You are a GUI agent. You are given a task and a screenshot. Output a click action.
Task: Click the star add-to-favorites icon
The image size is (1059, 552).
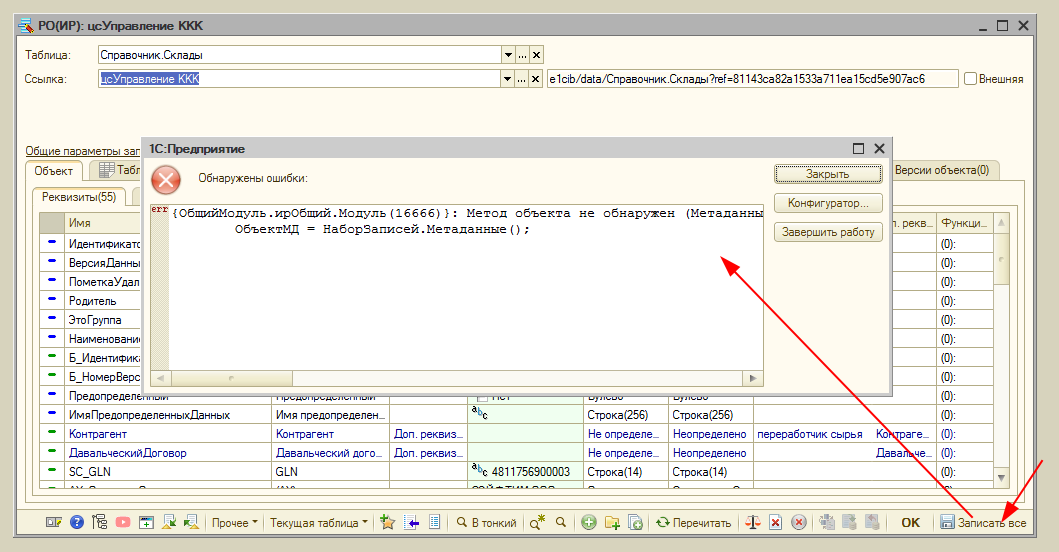point(387,522)
